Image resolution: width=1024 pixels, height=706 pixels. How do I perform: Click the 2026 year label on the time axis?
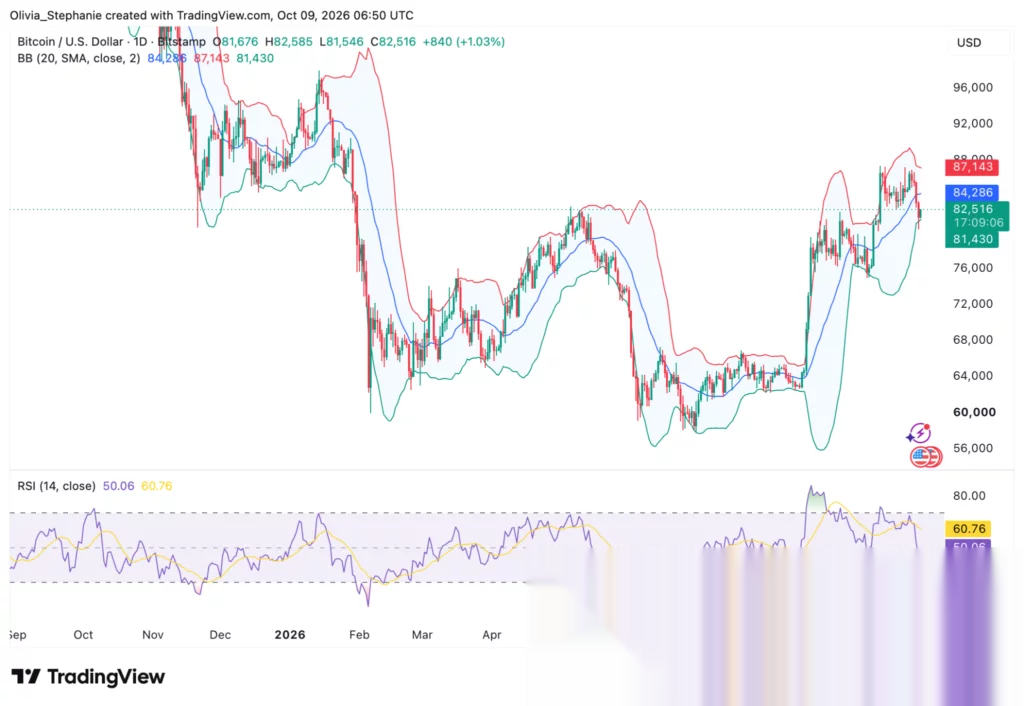[290, 635]
